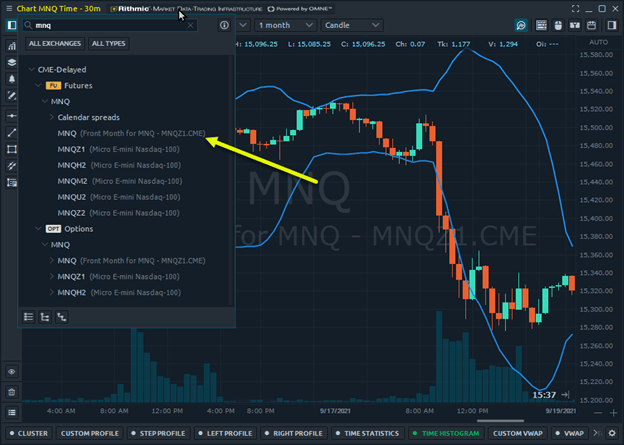Screen dimensions: 624x445
Task: Filter by ALL EXCHANGES
Action: (55, 43)
